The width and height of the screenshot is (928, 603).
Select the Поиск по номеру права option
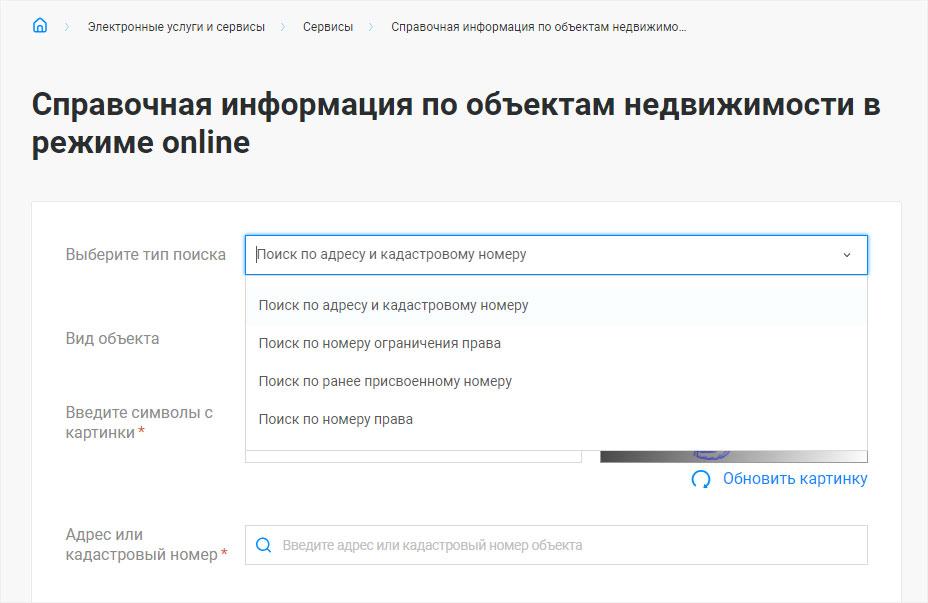(335, 419)
